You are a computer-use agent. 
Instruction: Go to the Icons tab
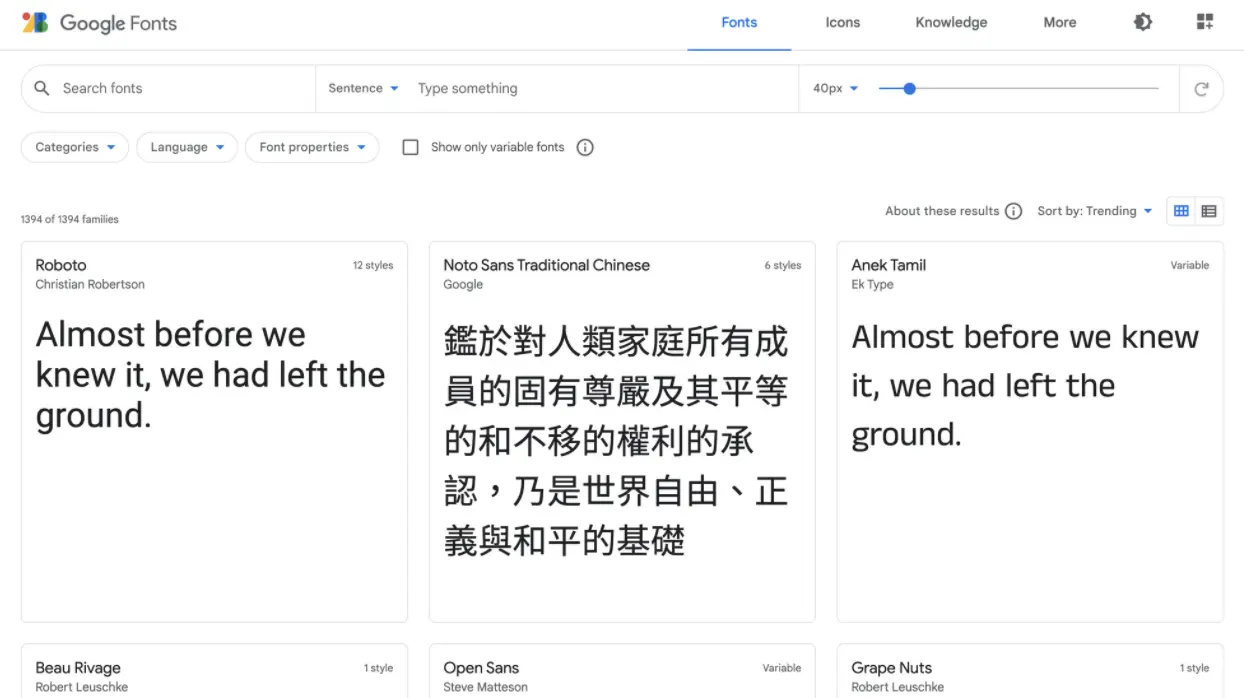[842, 23]
